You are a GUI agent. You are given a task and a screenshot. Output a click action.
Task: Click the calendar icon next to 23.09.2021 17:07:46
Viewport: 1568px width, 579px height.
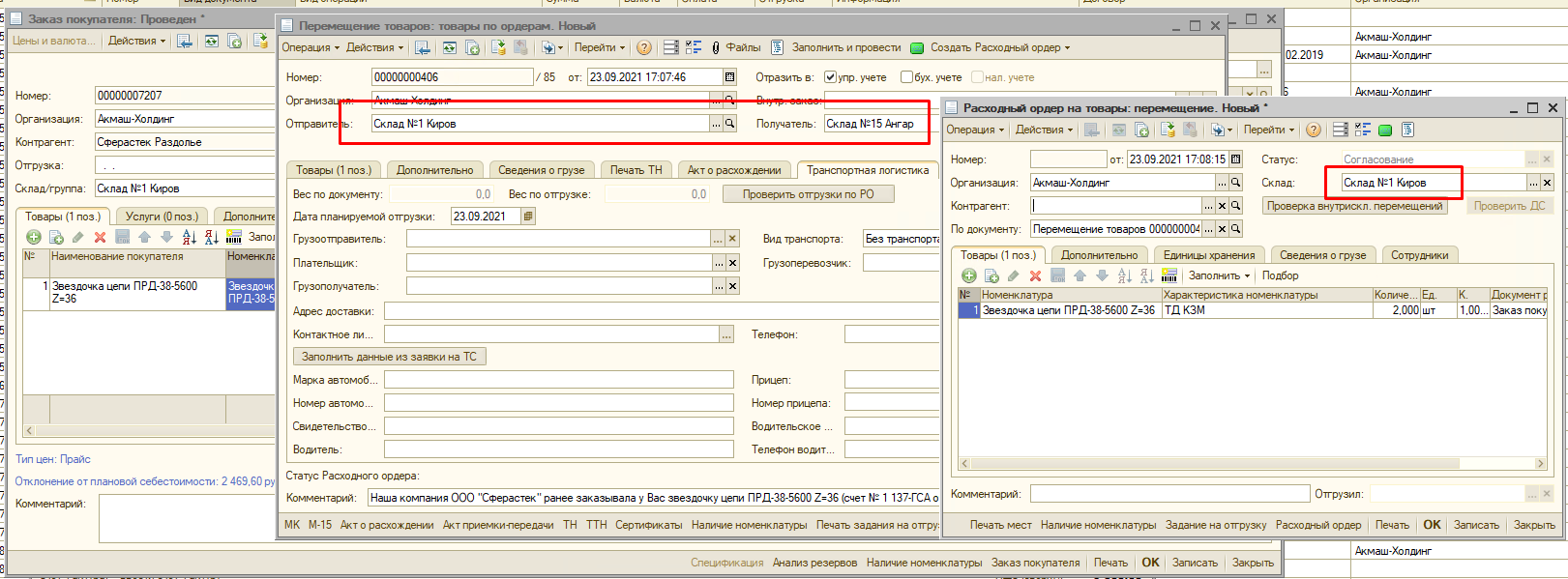[729, 77]
